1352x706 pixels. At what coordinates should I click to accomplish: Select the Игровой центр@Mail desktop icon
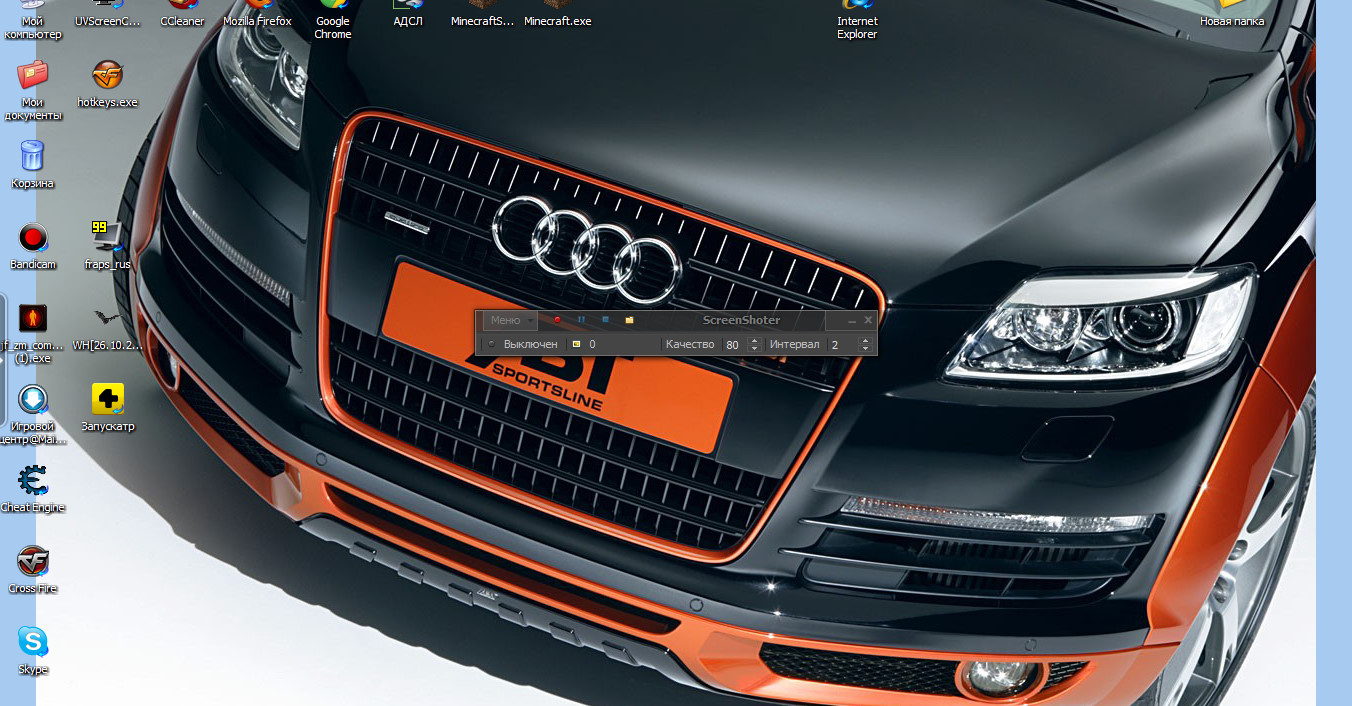pos(33,414)
